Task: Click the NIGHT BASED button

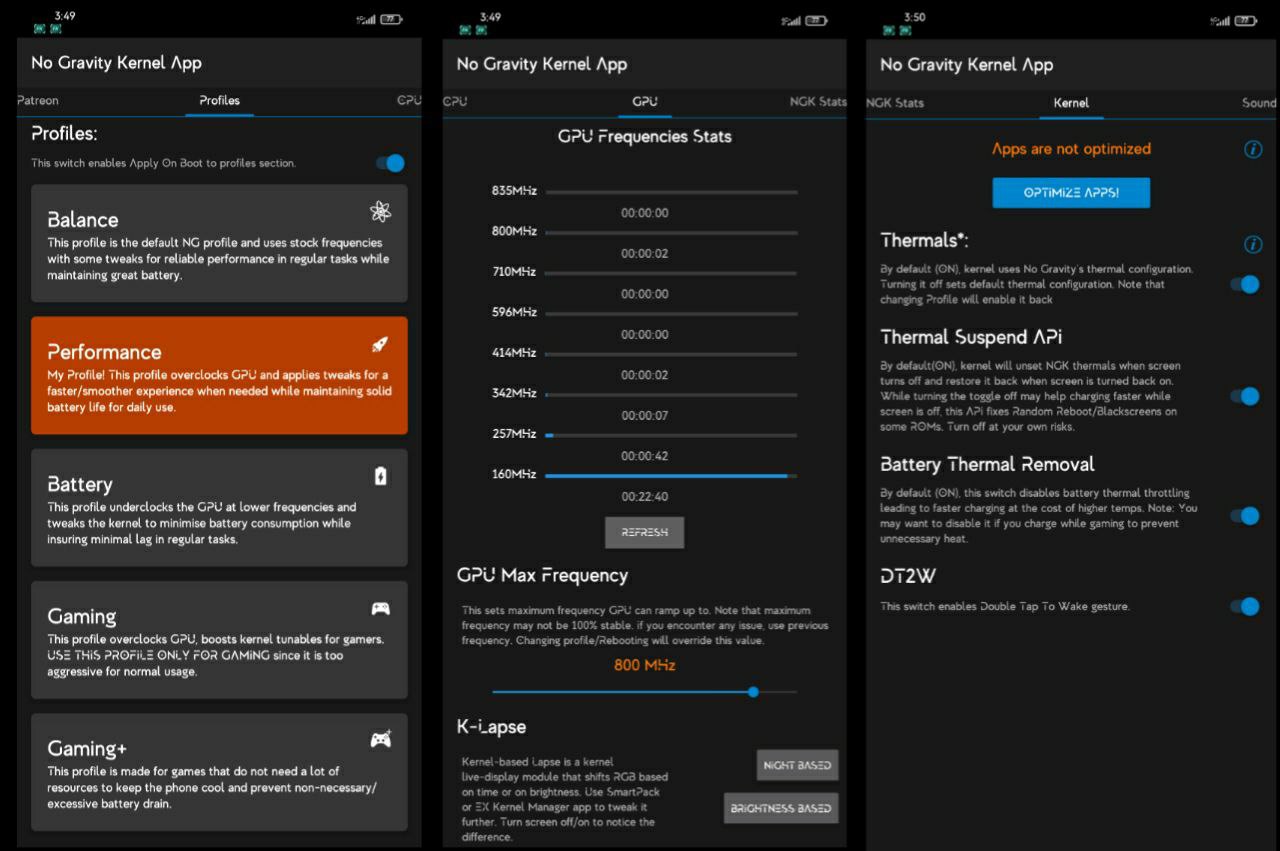Action: [797, 765]
